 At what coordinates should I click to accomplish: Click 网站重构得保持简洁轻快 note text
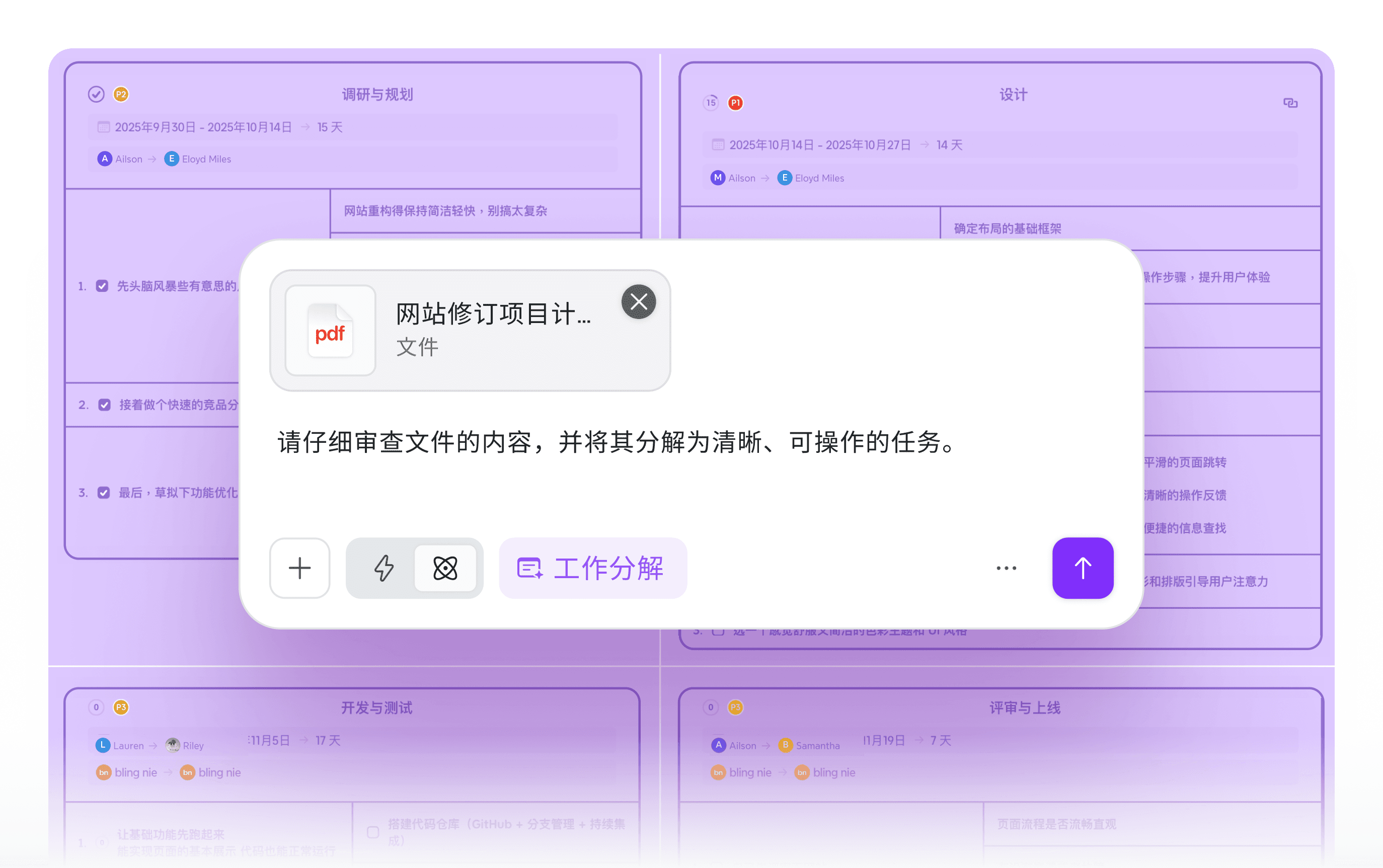(445, 211)
